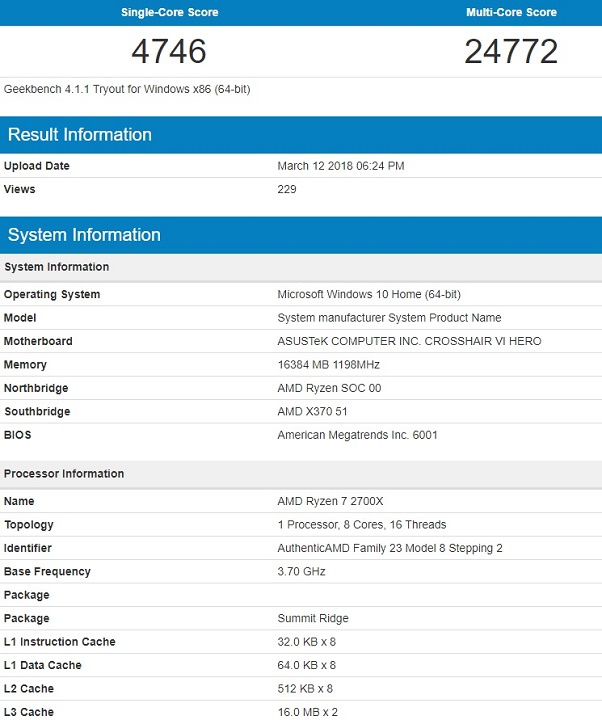Click the upload date March 12 2018 value
This screenshot has width=602, height=720.
340,166
